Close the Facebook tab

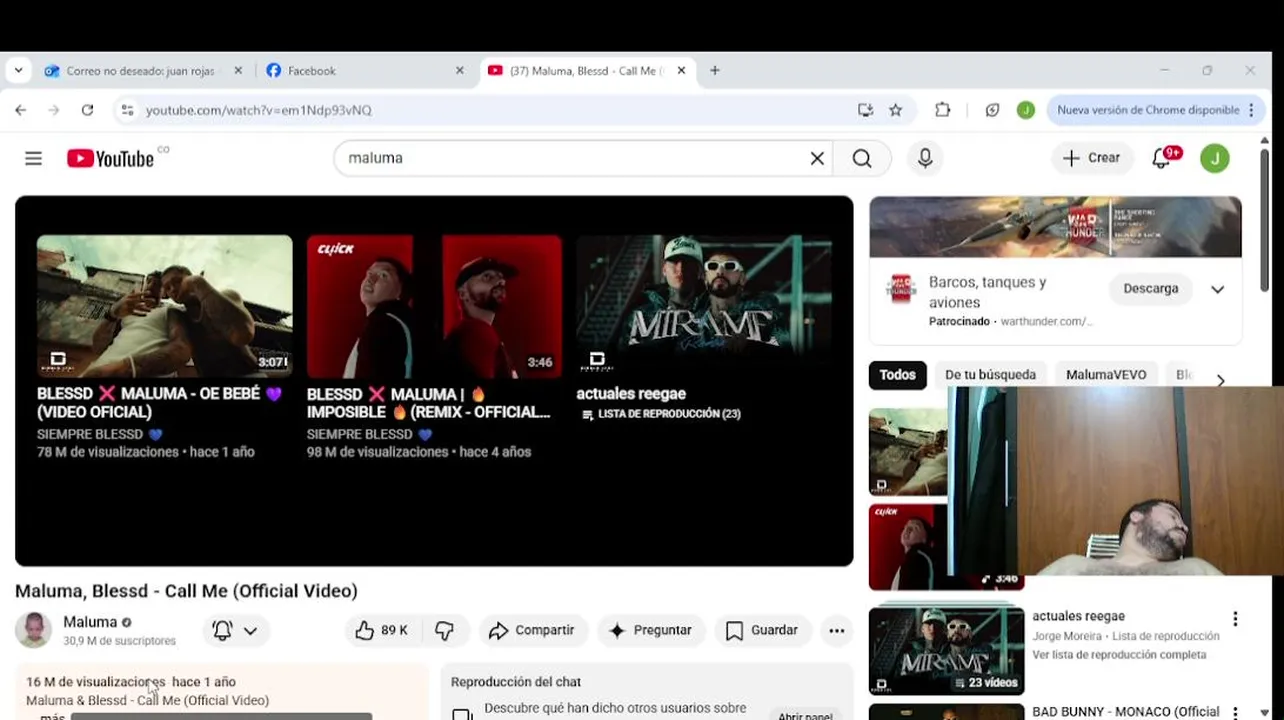coord(460,71)
